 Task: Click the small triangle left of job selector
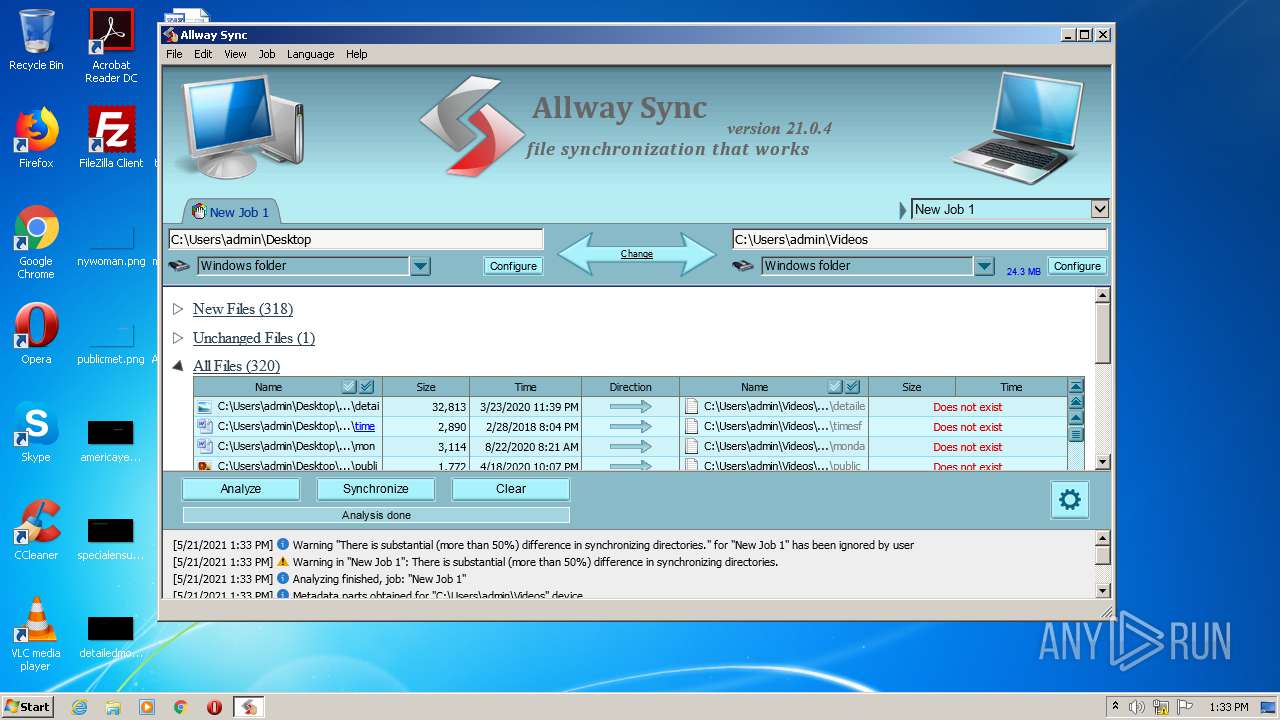[904, 210]
